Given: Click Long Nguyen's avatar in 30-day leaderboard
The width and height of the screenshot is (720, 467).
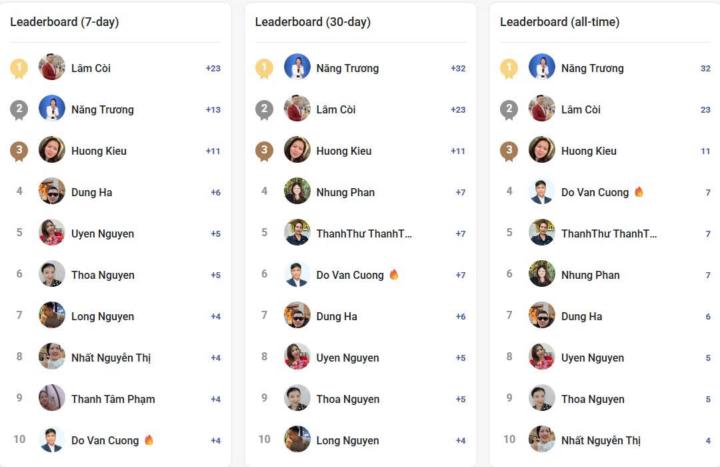Looking at the screenshot, I should [x=297, y=439].
